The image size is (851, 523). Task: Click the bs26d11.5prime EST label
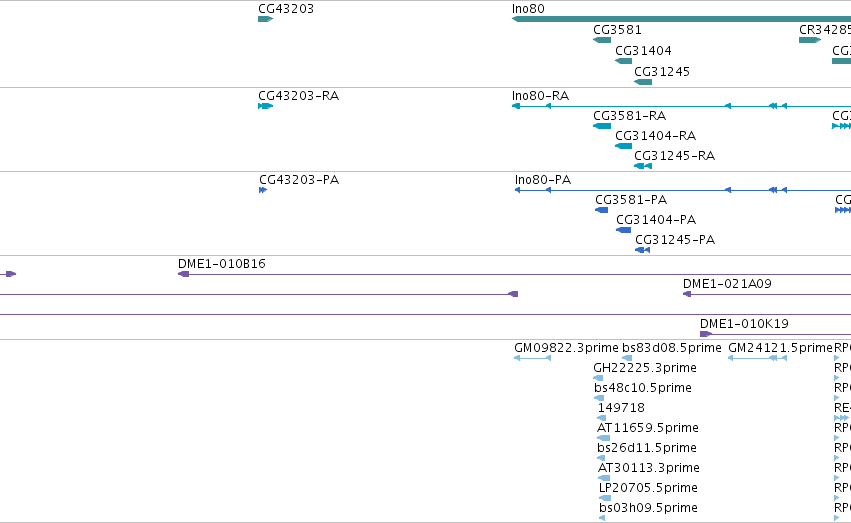pos(646,449)
